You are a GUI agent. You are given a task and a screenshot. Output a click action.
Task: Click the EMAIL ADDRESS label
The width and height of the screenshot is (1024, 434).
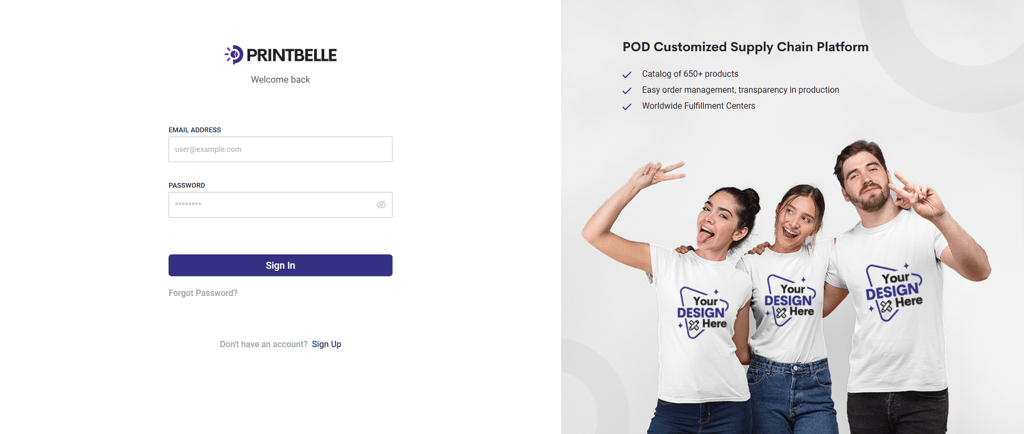pos(195,130)
